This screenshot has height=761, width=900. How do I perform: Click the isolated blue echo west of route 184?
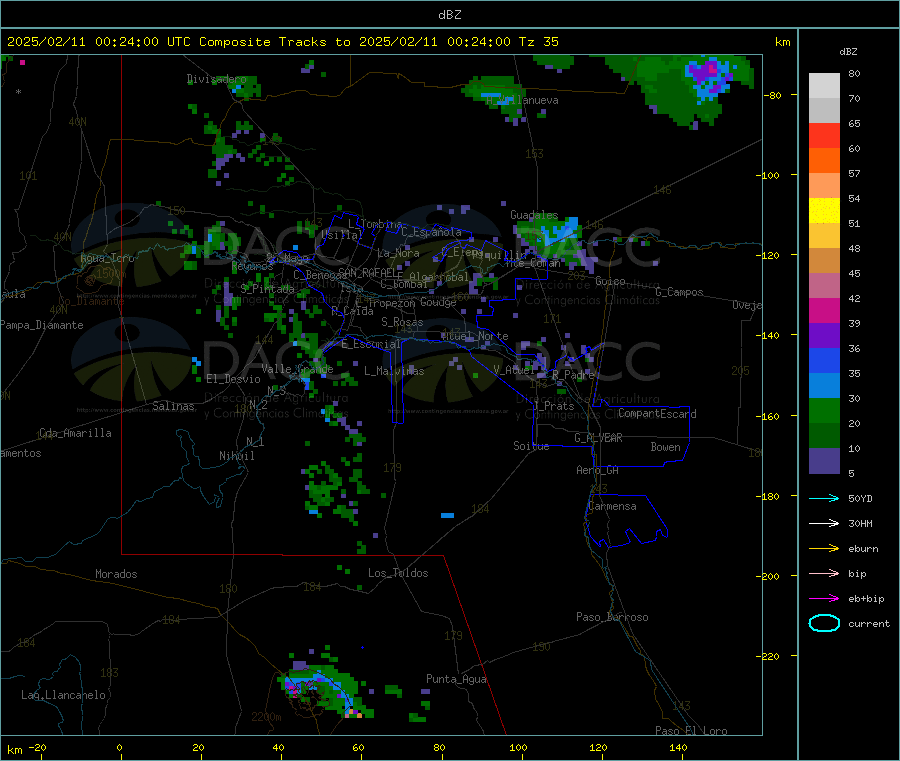[x=447, y=515]
